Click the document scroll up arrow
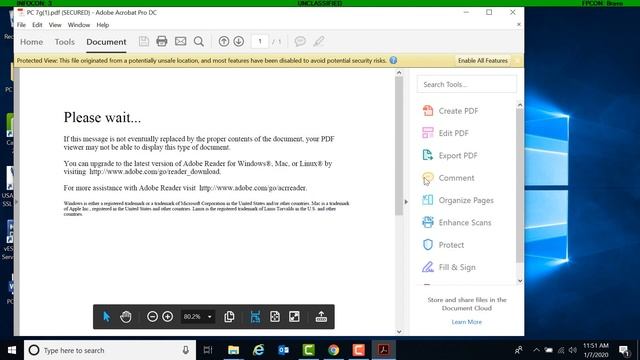 pos(399,73)
